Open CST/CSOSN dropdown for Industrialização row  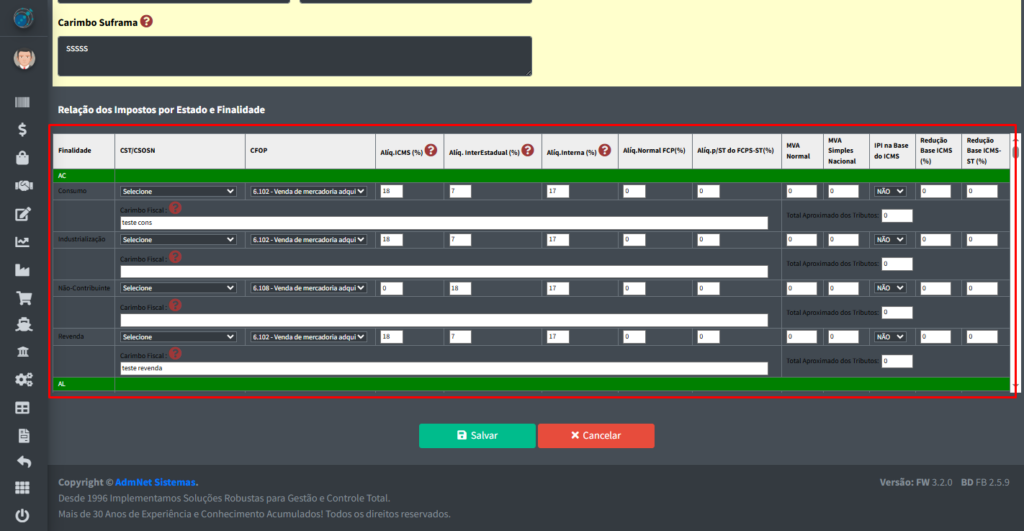(x=178, y=240)
